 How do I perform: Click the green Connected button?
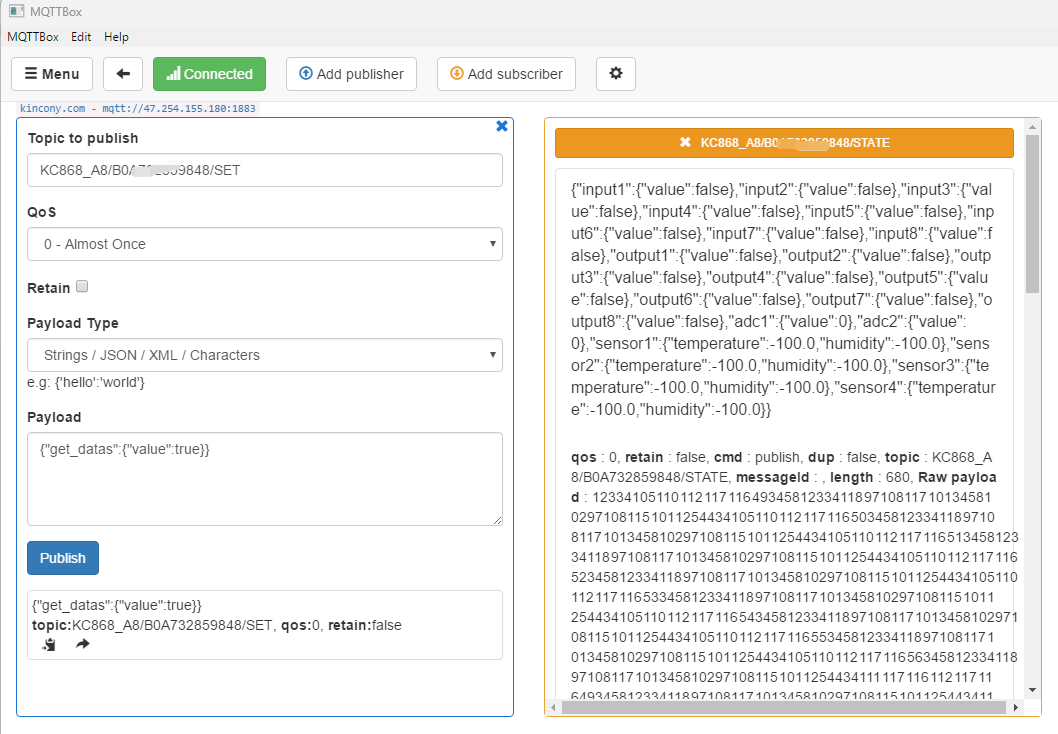[209, 74]
